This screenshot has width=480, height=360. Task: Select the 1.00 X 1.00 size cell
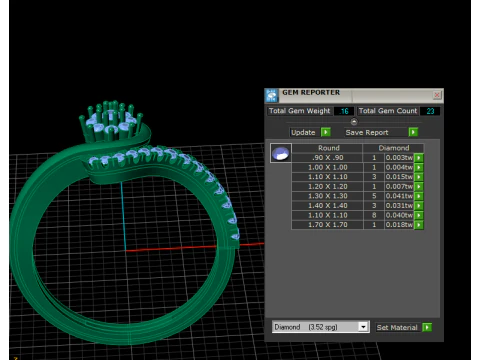(327, 167)
